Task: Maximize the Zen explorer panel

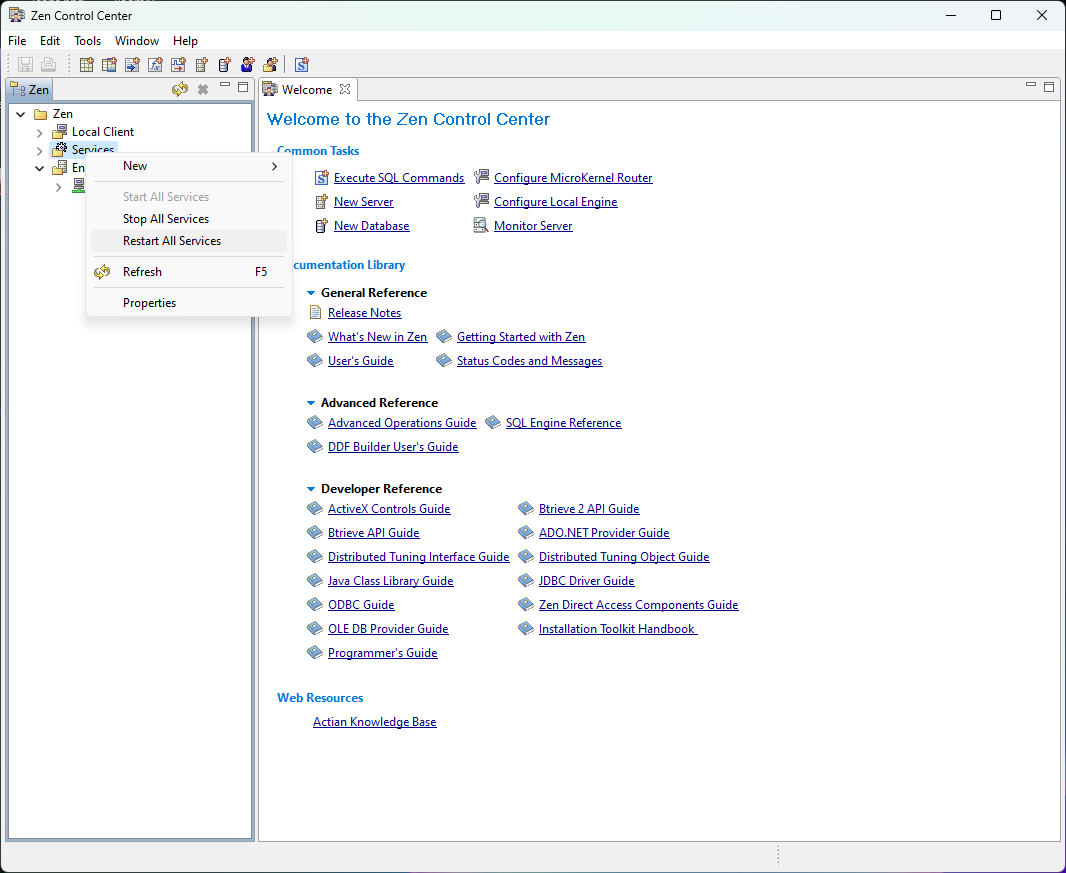Action: pyautogui.click(x=243, y=87)
